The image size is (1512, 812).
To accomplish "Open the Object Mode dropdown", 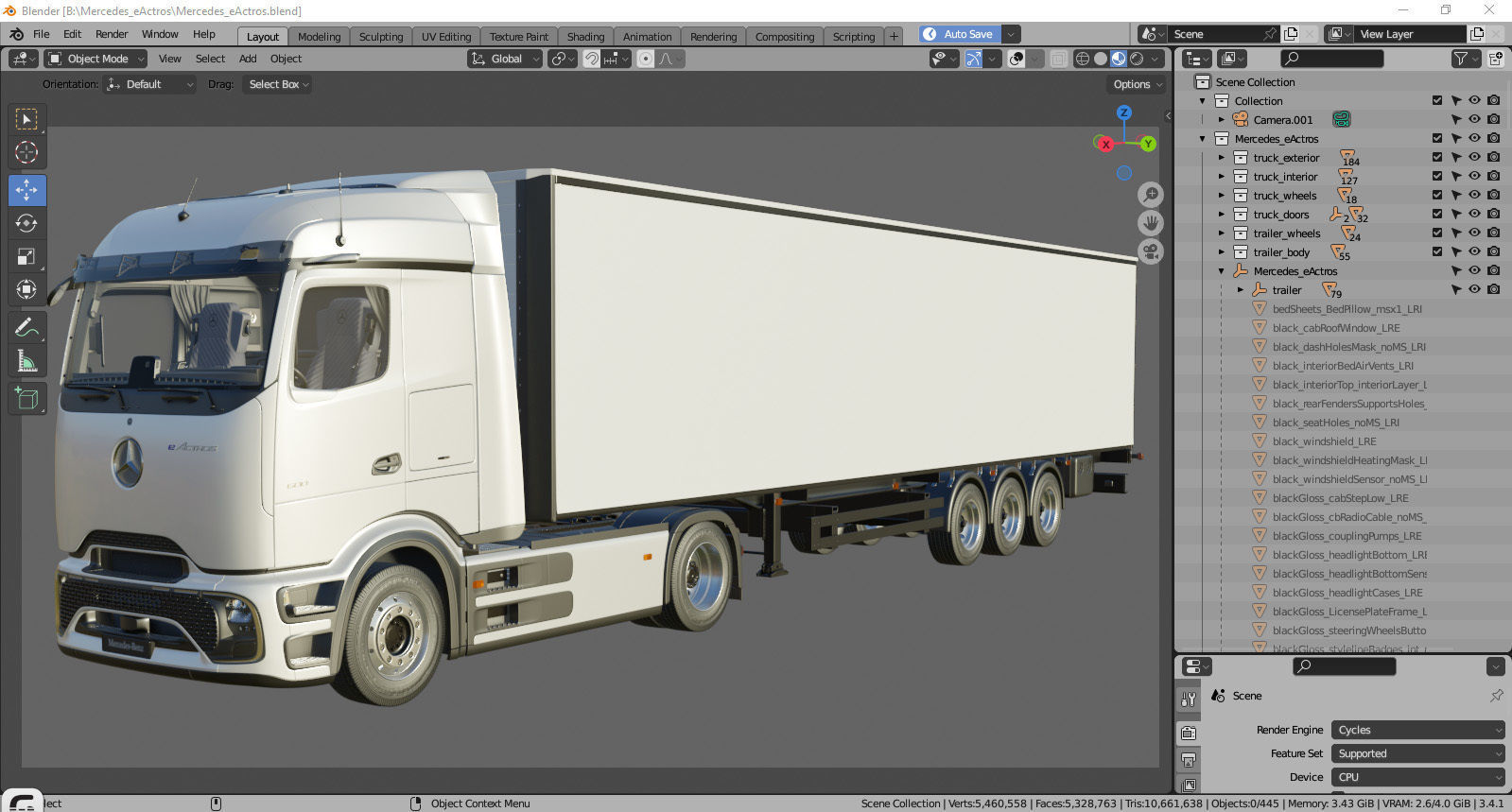I will [x=96, y=59].
